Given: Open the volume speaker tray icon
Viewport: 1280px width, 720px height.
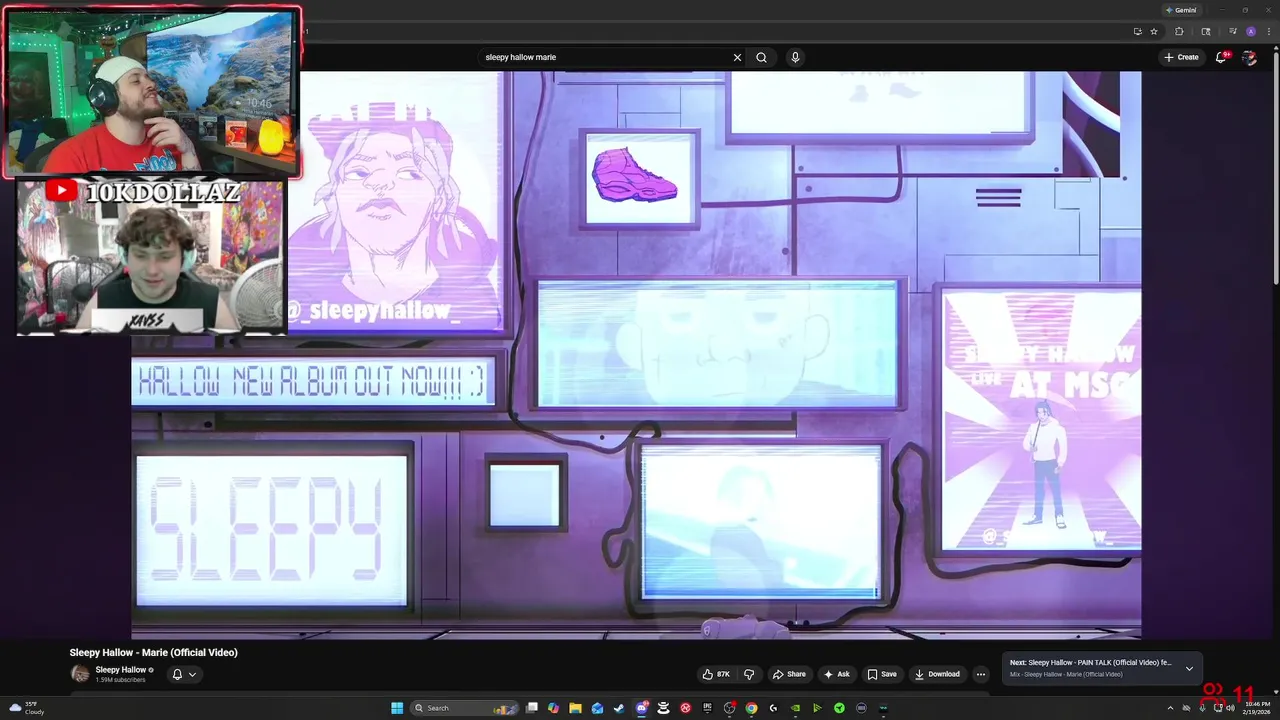Looking at the screenshot, I should click(x=1229, y=708).
